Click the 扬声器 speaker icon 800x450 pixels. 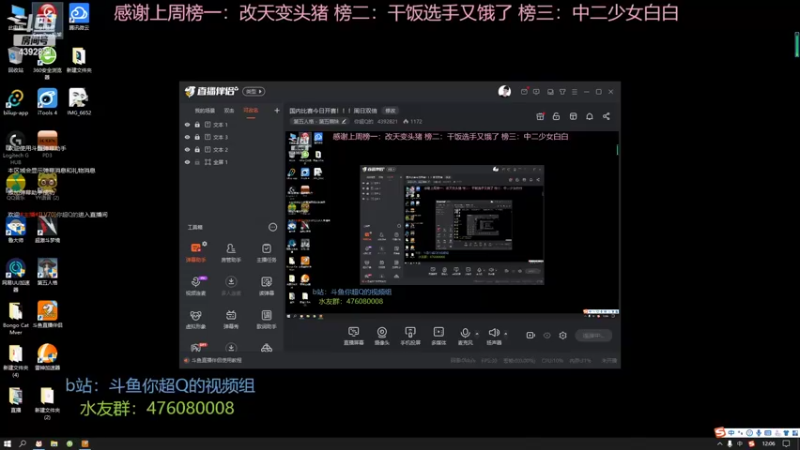tap(493, 333)
